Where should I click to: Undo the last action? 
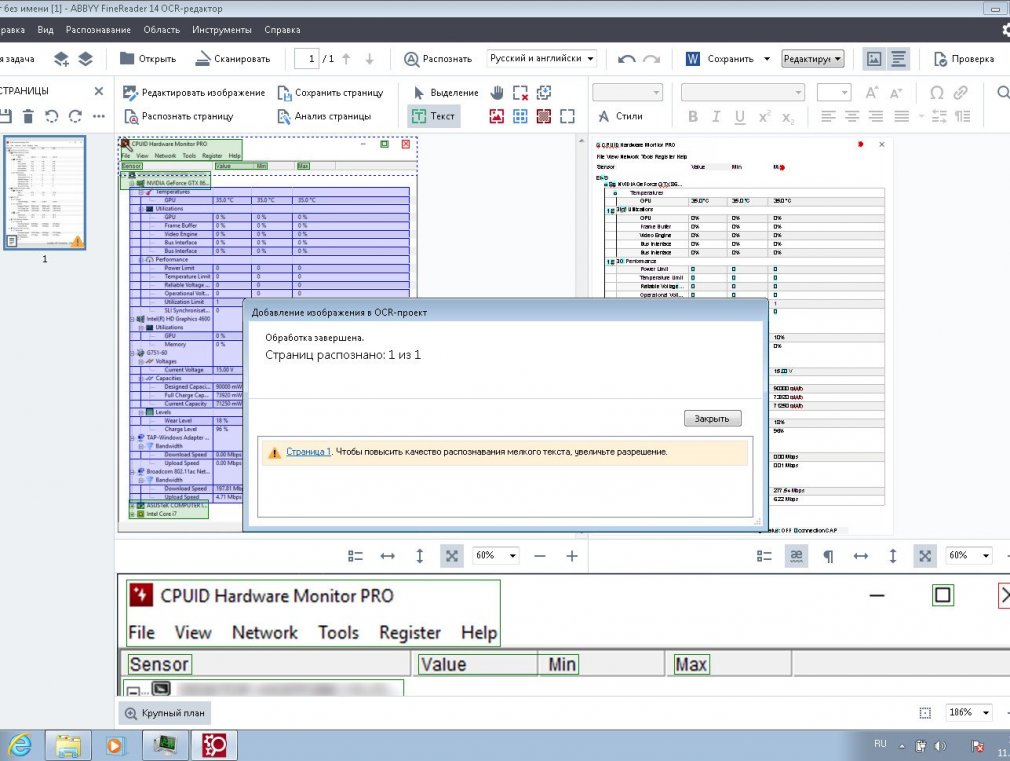(626, 59)
